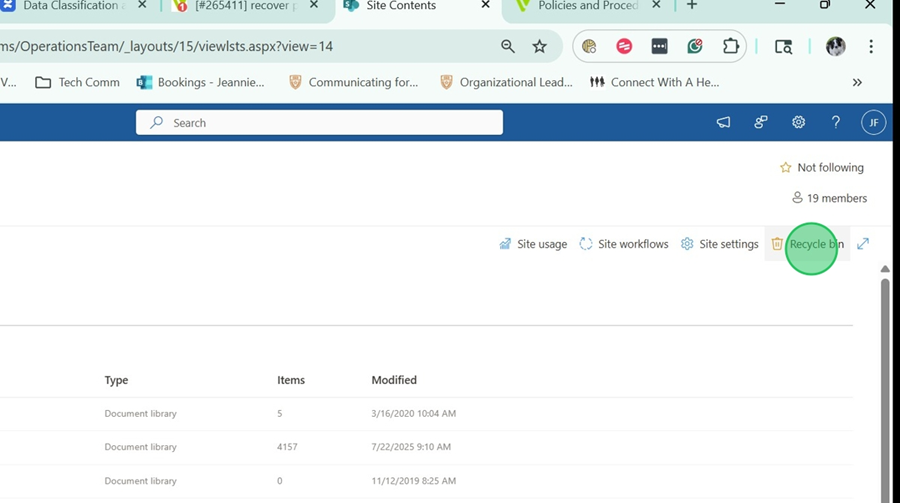
Task: Expand content with the diagonal arrows icon
Action: click(863, 244)
